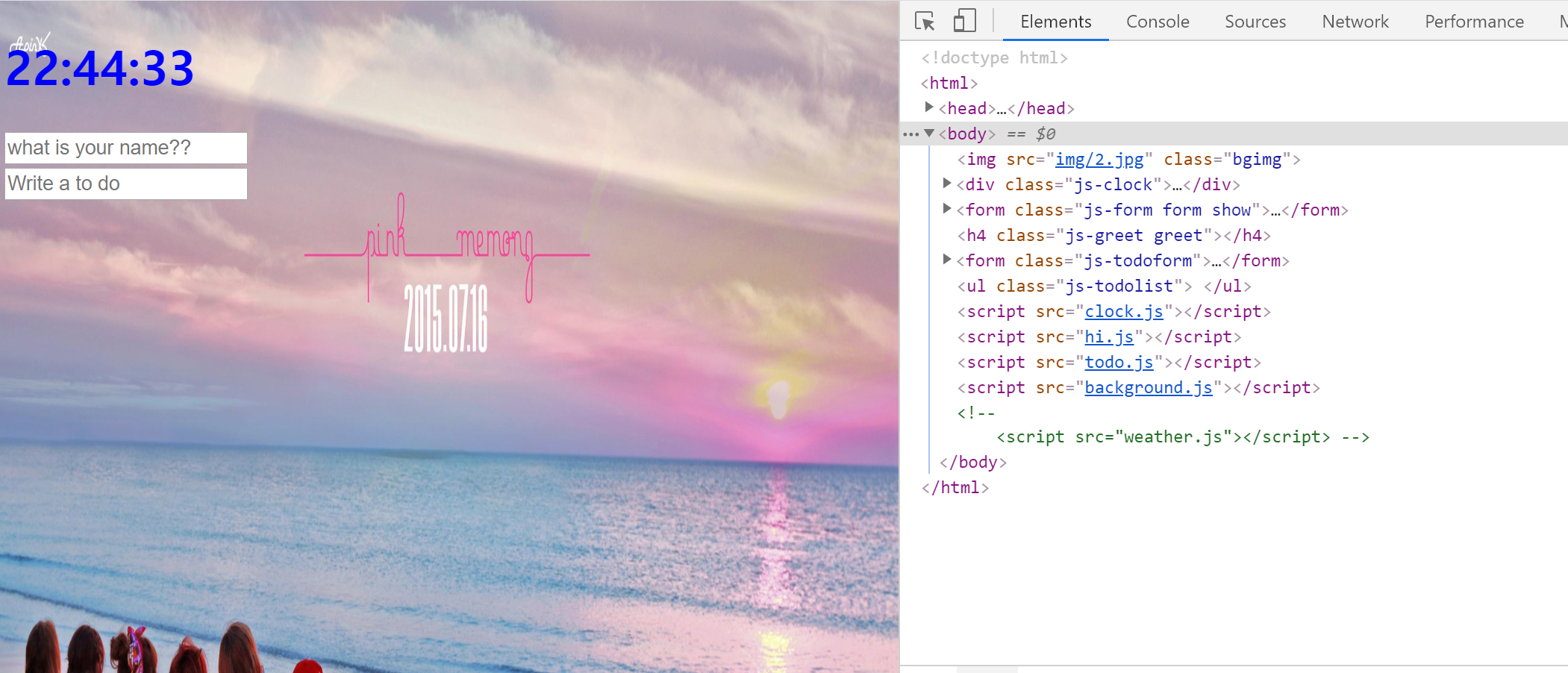The width and height of the screenshot is (1568, 673).
Task: Collapse the body element node
Action: 929,133
